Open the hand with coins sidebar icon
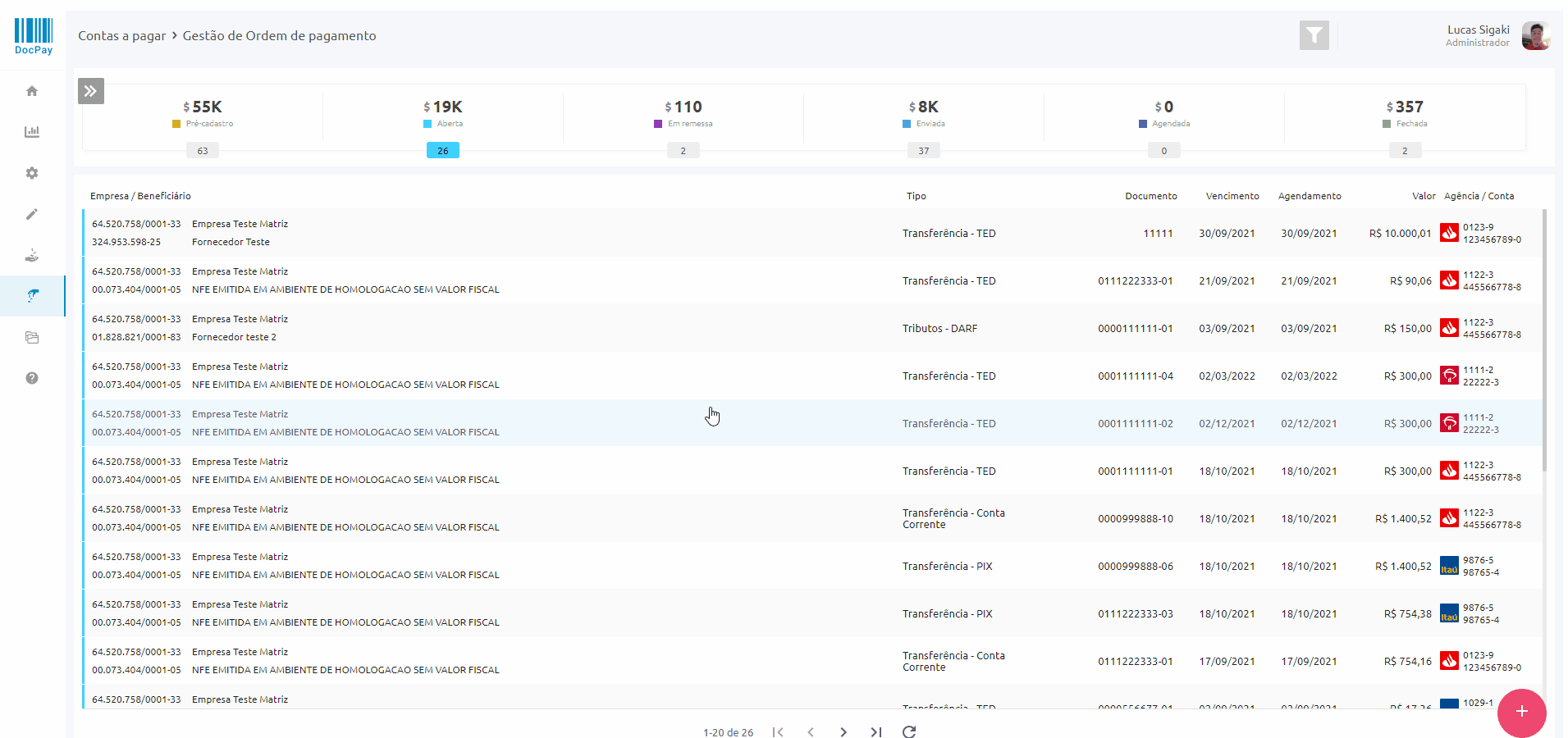This screenshot has height=738, width=1568. coord(32,255)
